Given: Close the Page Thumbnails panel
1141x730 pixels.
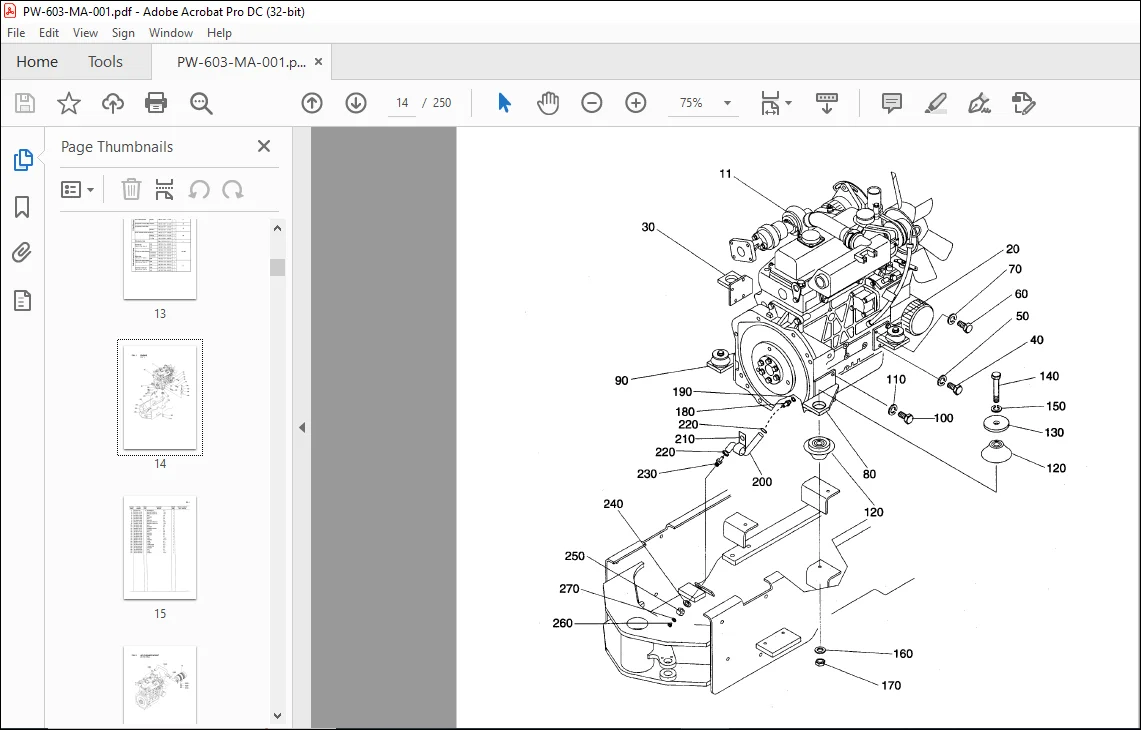Looking at the screenshot, I should pyautogui.click(x=264, y=146).
